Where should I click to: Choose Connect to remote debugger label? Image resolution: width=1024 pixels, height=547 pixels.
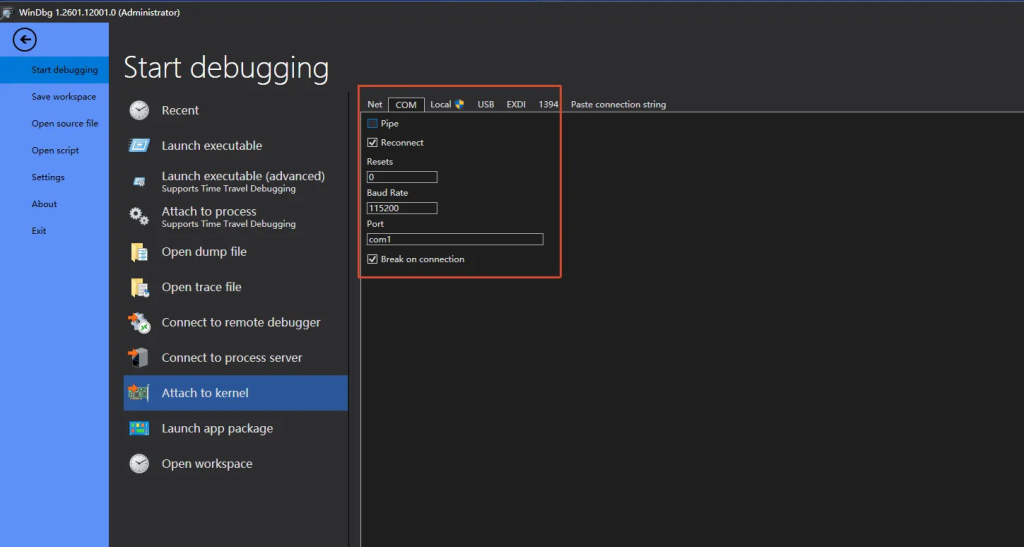(x=241, y=322)
